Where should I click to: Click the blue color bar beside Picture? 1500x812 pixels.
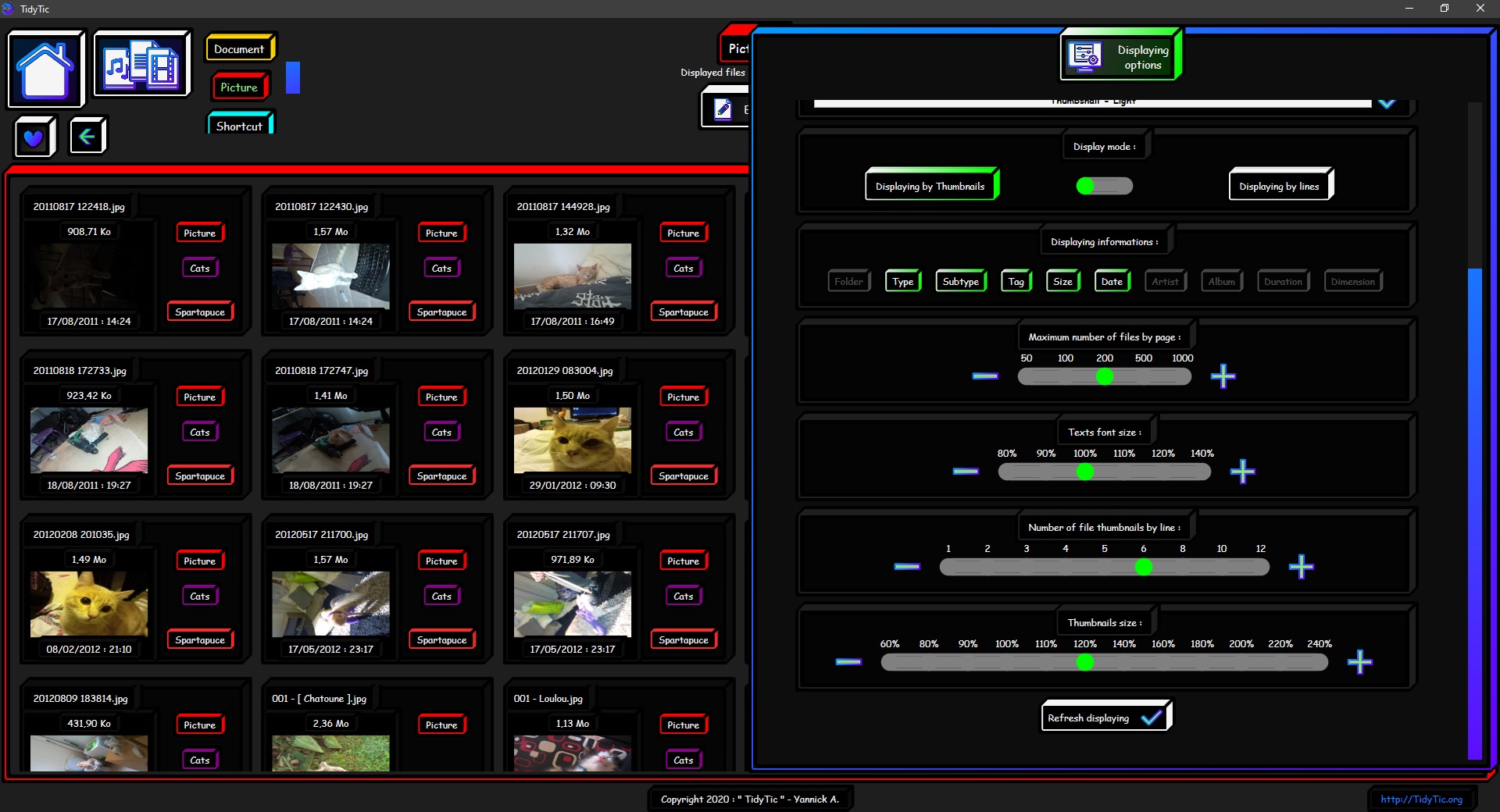point(293,77)
